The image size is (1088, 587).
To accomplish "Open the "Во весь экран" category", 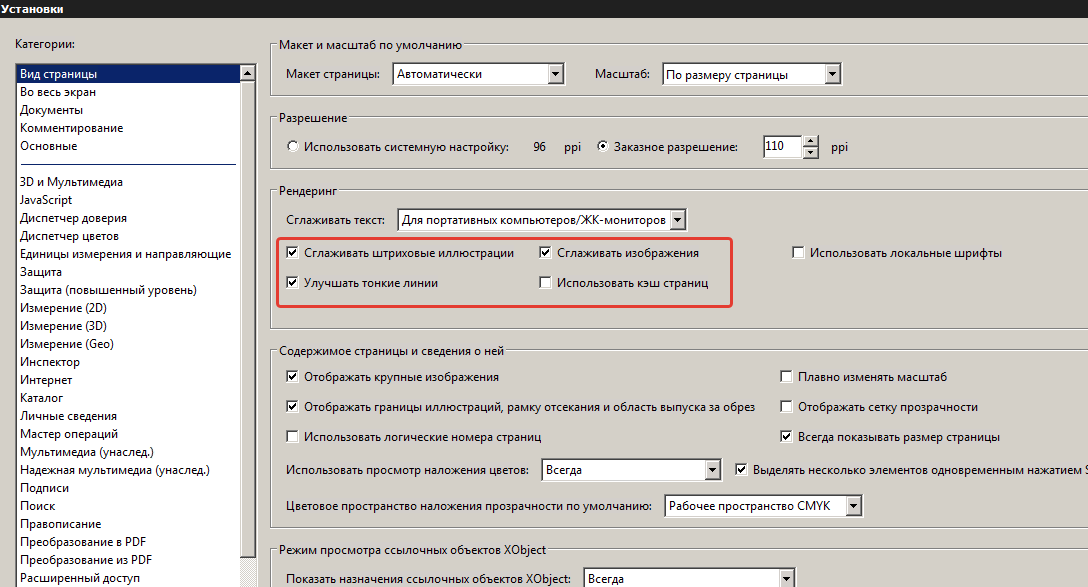I will point(58,92).
